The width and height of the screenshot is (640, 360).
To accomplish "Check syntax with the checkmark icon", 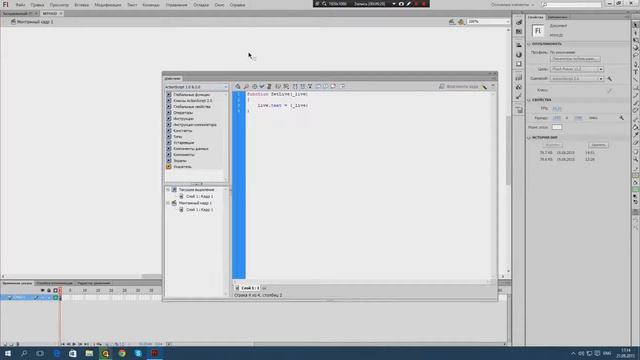I will point(262,87).
